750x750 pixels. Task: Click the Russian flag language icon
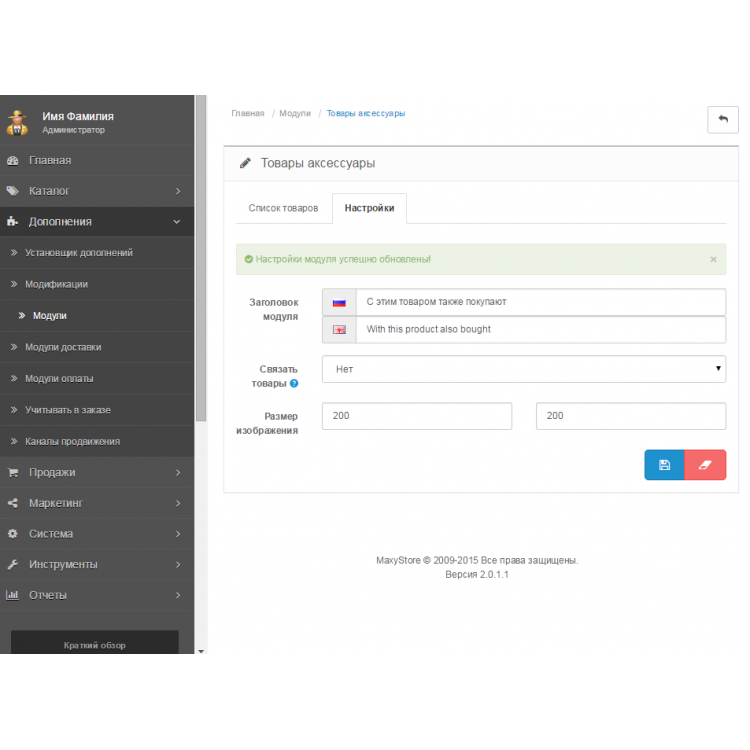click(339, 302)
